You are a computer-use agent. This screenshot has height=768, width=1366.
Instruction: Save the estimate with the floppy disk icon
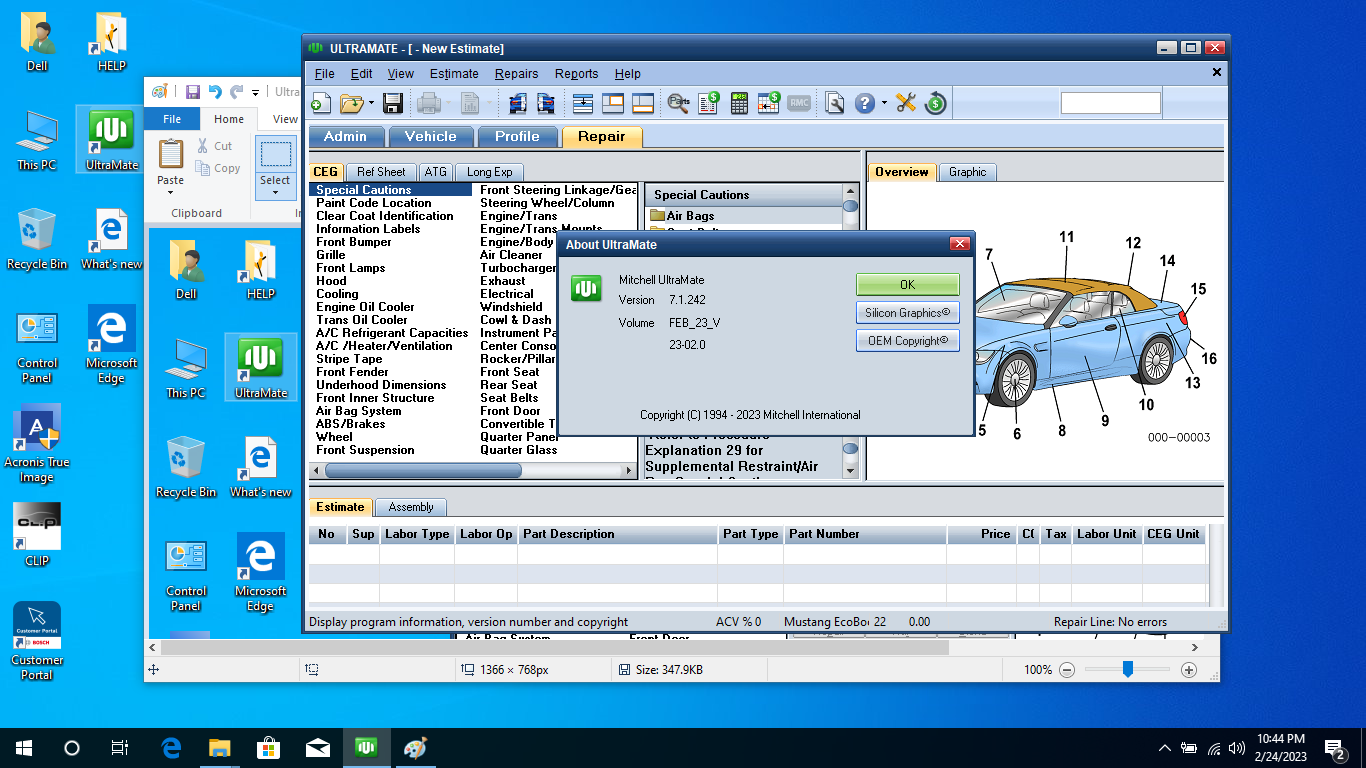[x=393, y=103]
